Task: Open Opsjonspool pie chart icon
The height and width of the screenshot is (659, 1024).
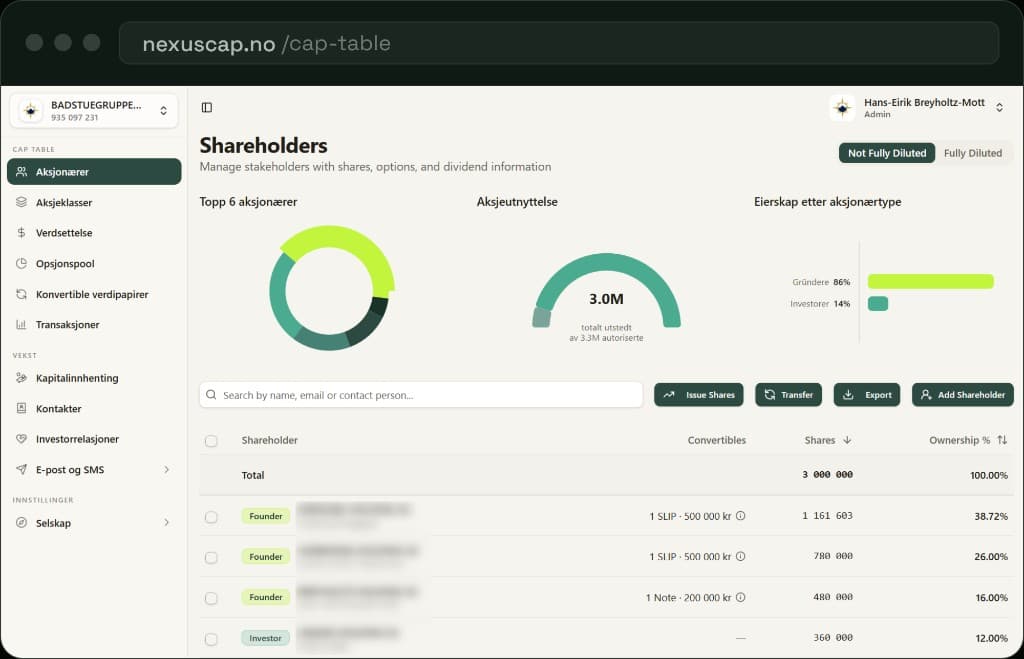Action: 22,263
